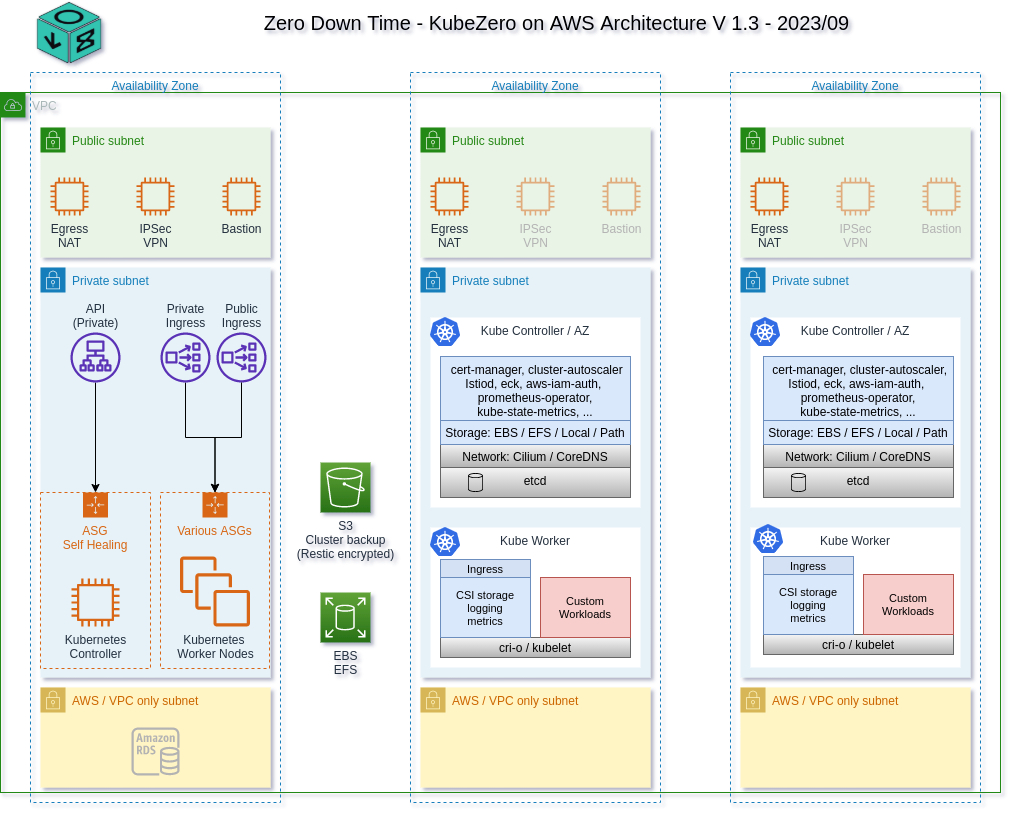This screenshot has width=1012, height=814.
Task: Click Kubernetes wheel at right Kube Controller
Action: [x=765, y=332]
